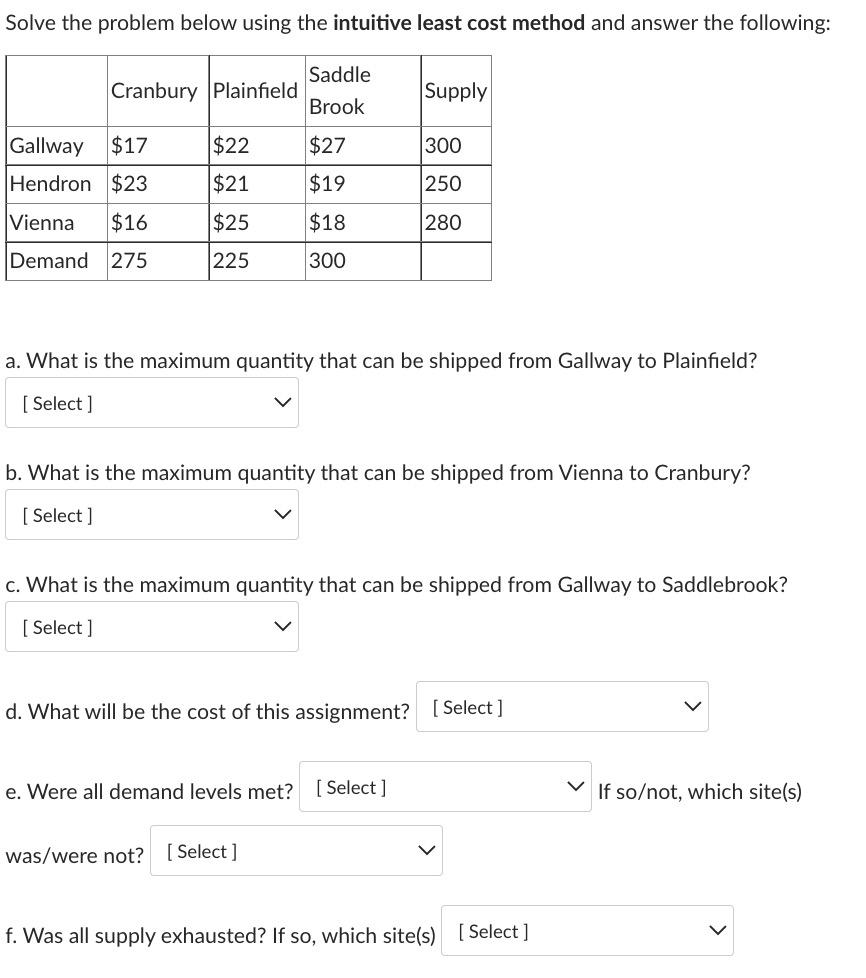Open the assignment cost dropdown
866x978 pixels.
(562, 706)
